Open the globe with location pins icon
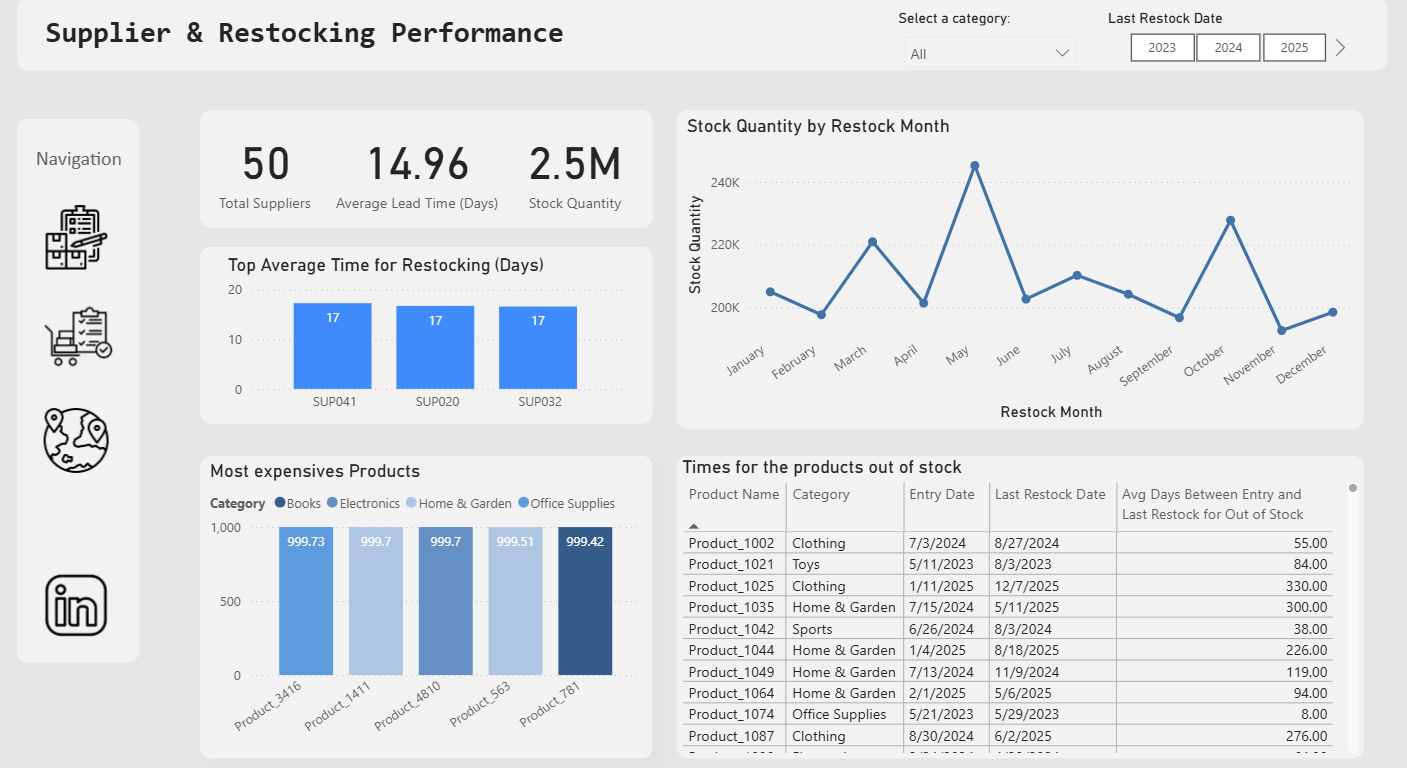This screenshot has height=768, width=1407. (76, 440)
